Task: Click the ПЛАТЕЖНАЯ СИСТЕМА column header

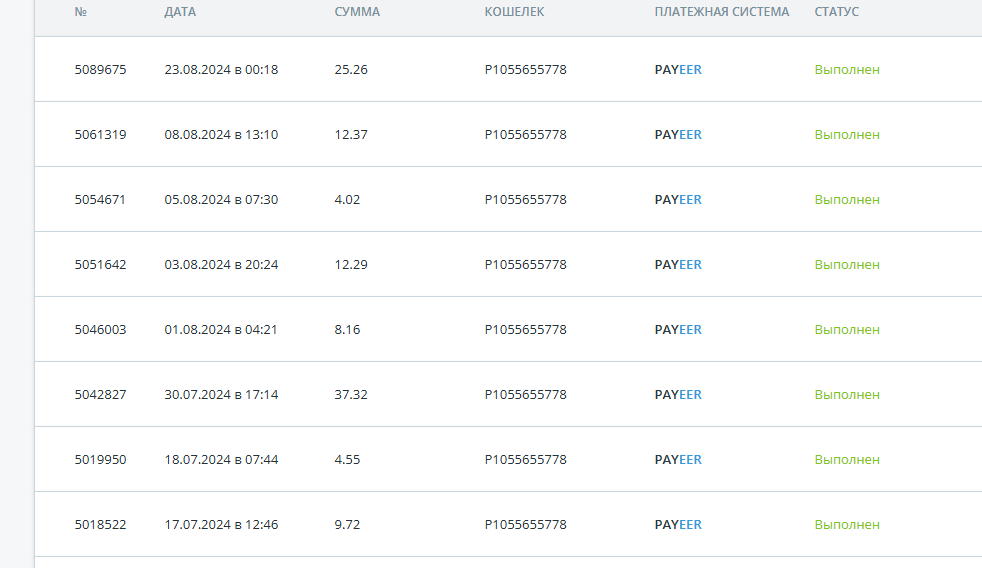Action: coord(722,12)
